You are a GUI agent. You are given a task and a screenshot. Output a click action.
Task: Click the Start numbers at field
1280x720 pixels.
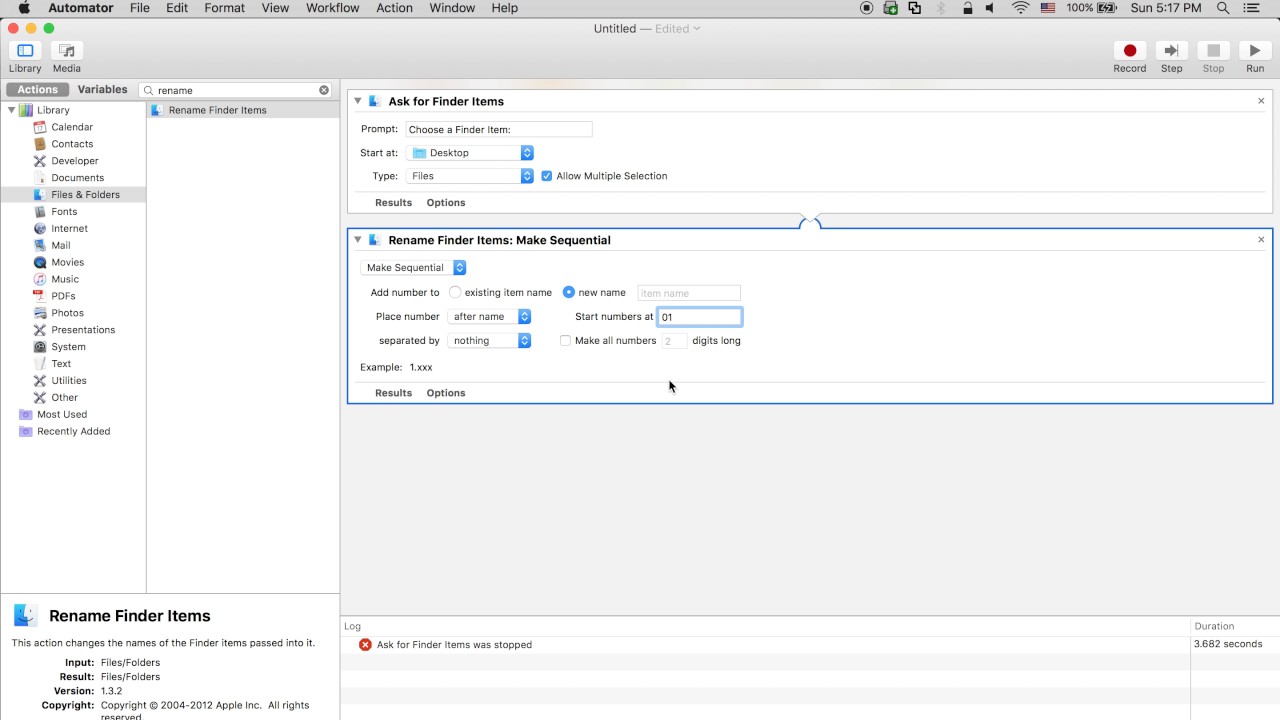tap(699, 317)
